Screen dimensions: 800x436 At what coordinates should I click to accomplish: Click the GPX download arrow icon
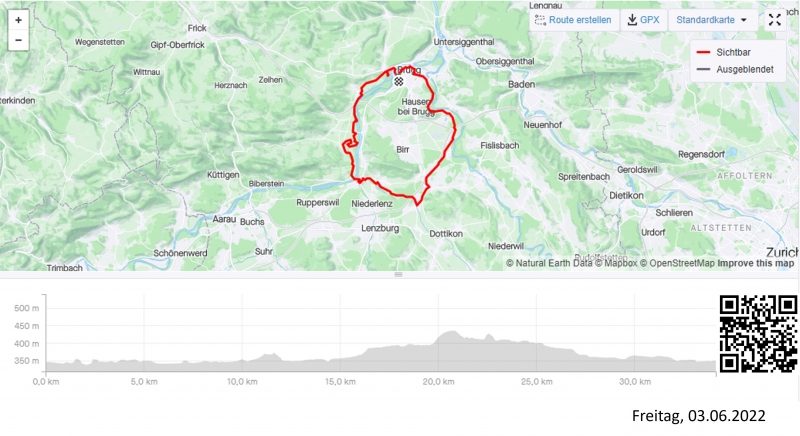tap(632, 20)
